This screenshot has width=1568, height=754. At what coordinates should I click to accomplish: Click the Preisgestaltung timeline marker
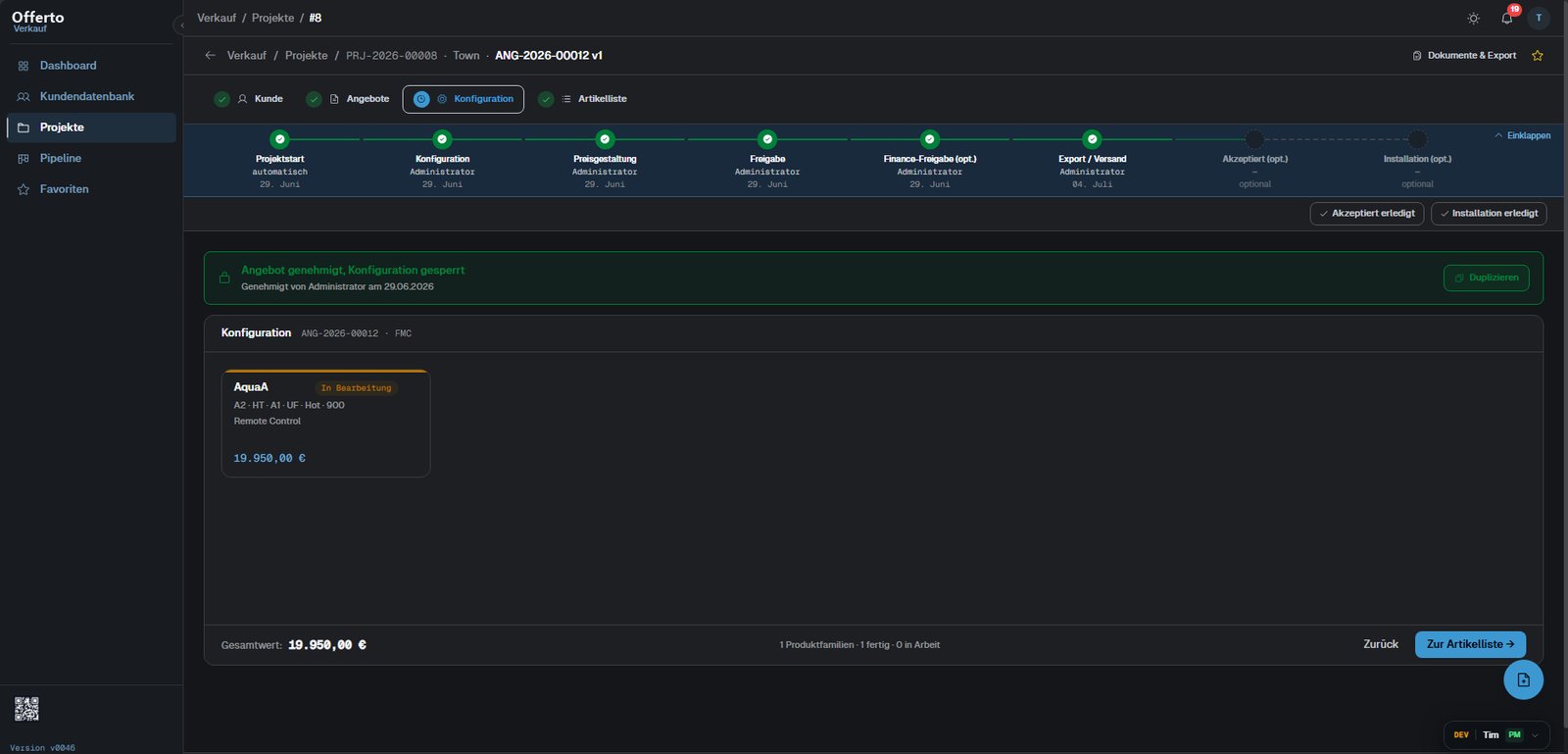click(605, 139)
